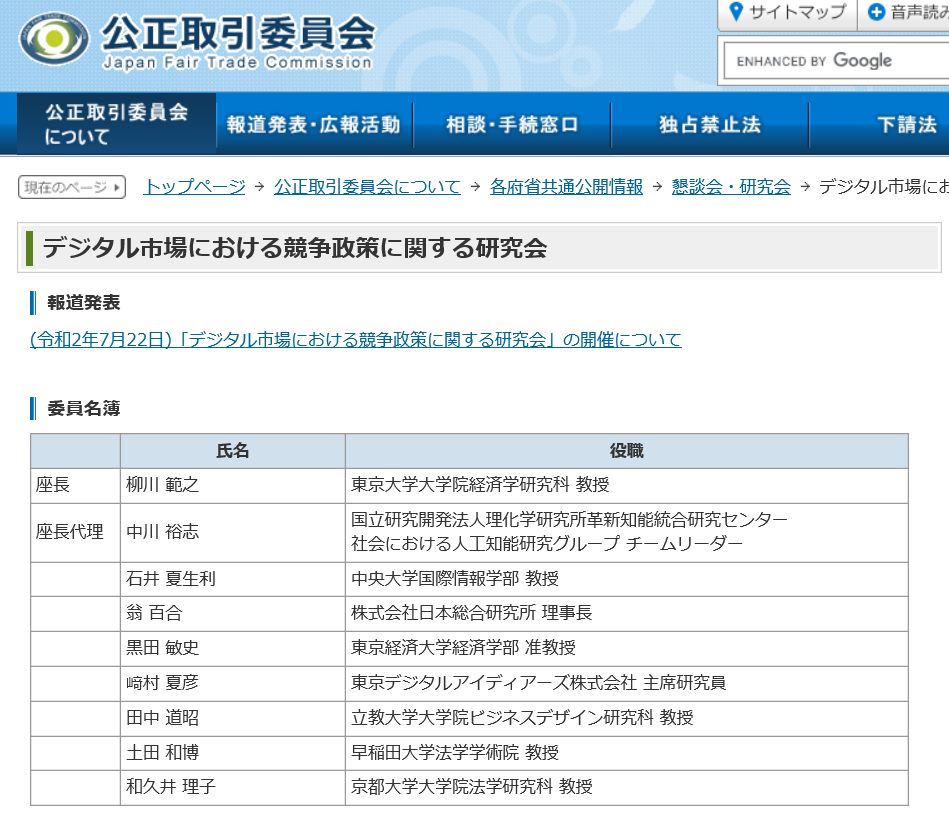Click the name 和久井 理子

171,787
